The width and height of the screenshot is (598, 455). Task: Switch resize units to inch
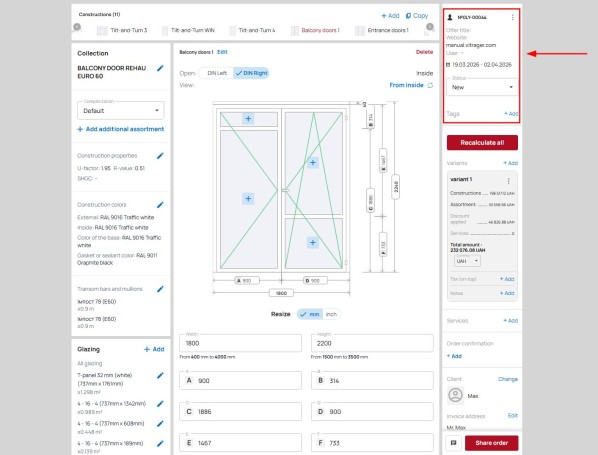coord(331,314)
